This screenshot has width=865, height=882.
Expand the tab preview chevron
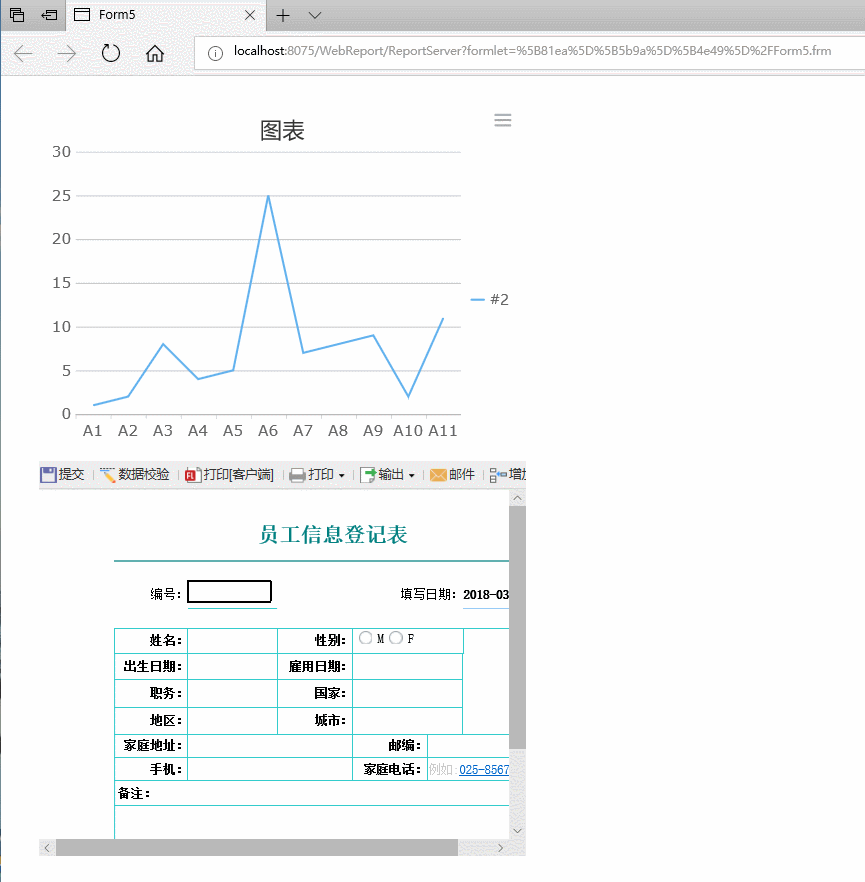click(x=315, y=15)
